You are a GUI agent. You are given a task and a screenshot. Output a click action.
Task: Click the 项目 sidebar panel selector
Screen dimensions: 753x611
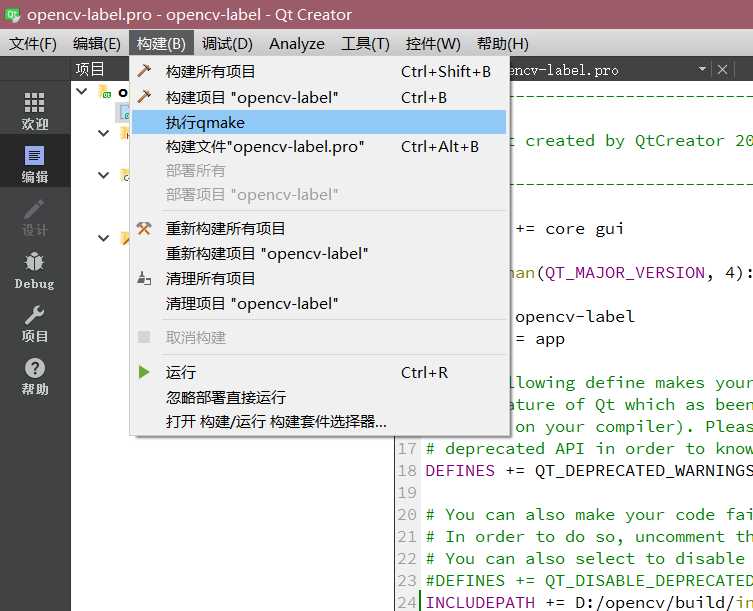[x=90, y=69]
